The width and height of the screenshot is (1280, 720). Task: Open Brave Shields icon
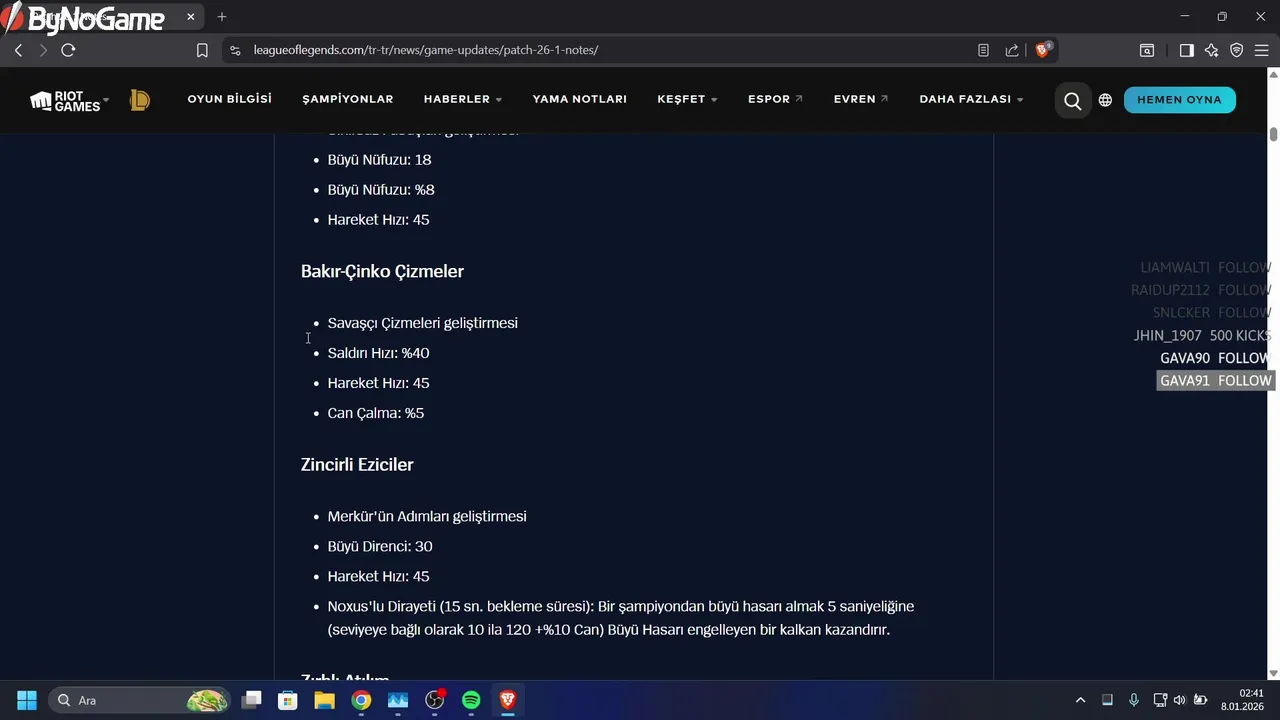(x=1044, y=49)
